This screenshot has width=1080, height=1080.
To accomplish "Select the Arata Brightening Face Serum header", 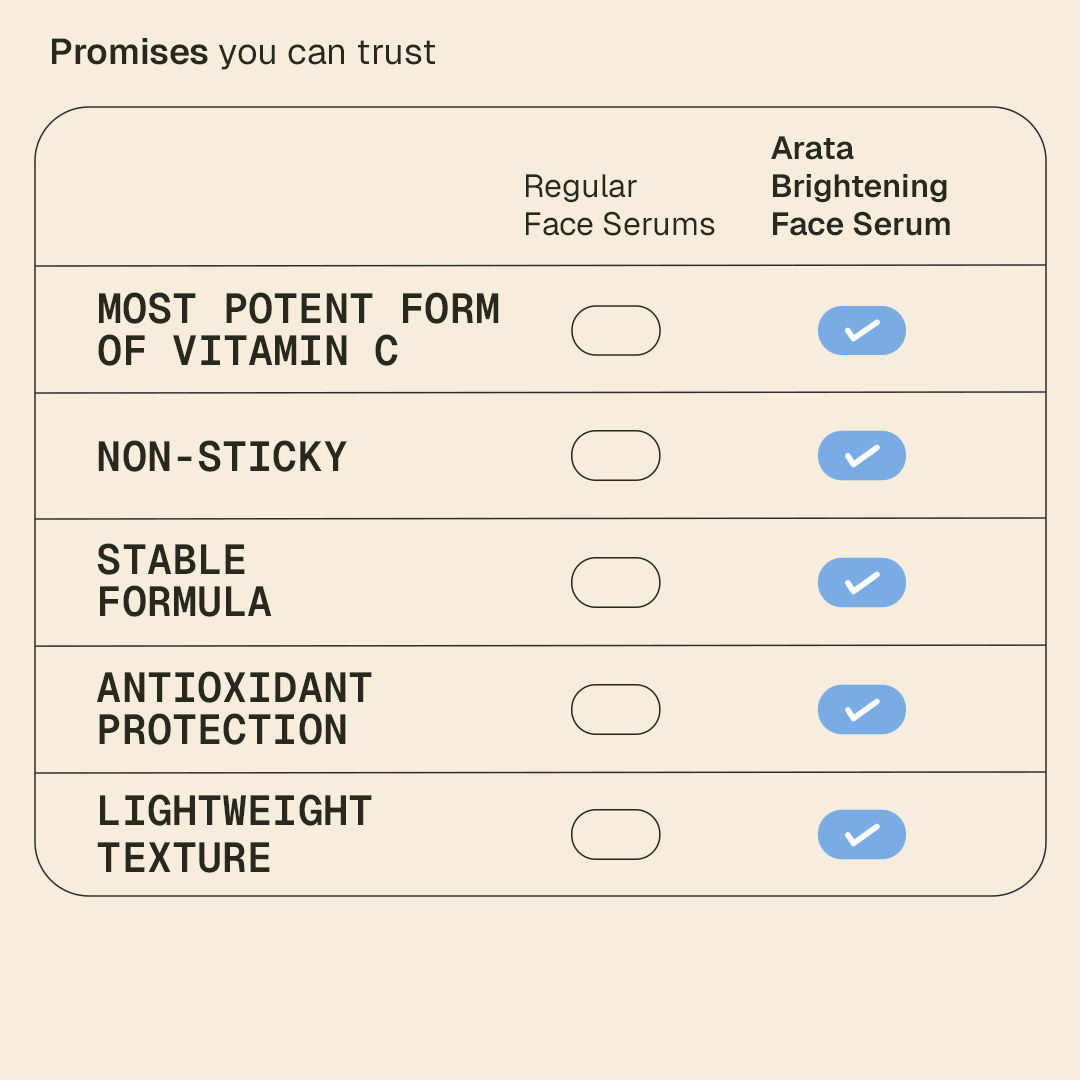I will [x=860, y=187].
